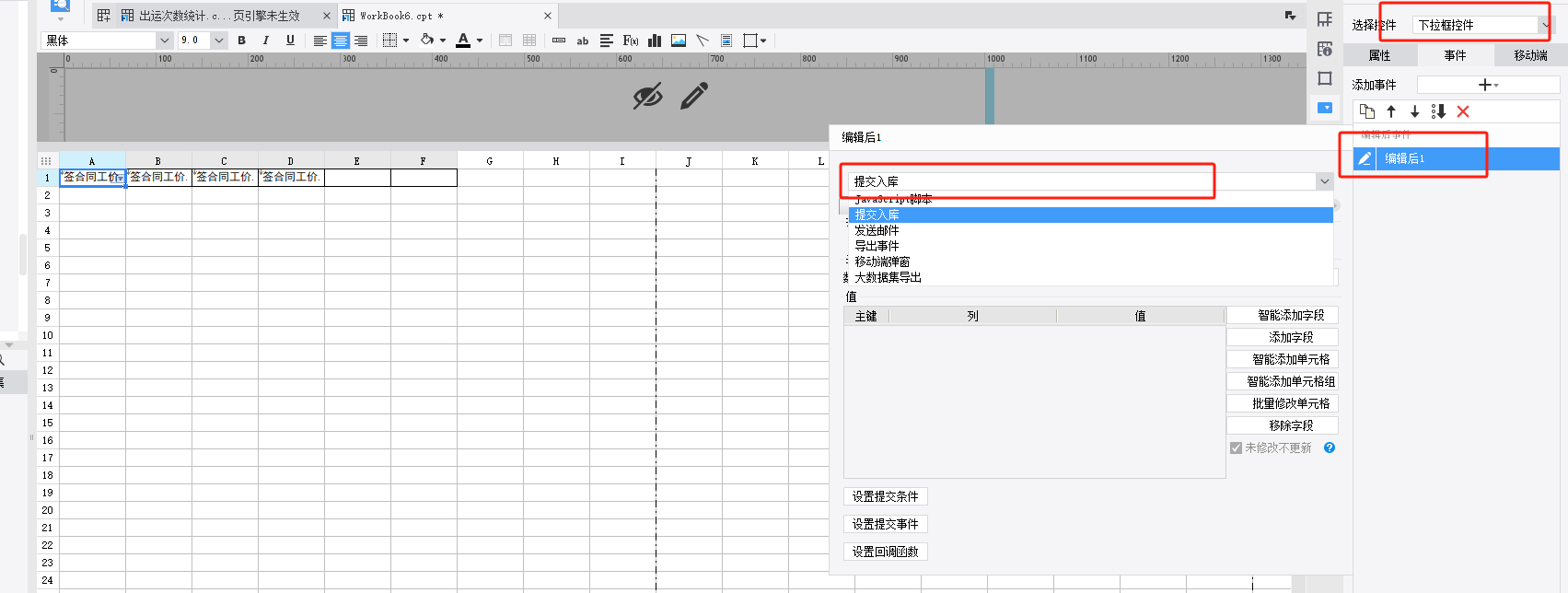
Task: Delete the event with red X
Action: (1463, 111)
